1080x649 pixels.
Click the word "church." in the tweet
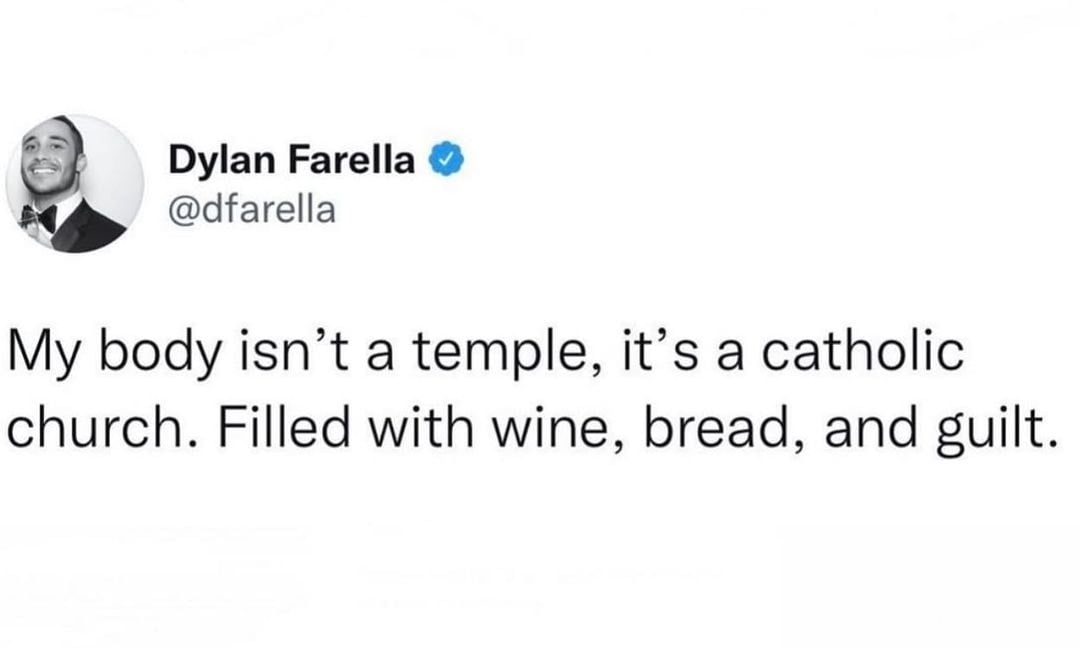[x=104, y=426]
